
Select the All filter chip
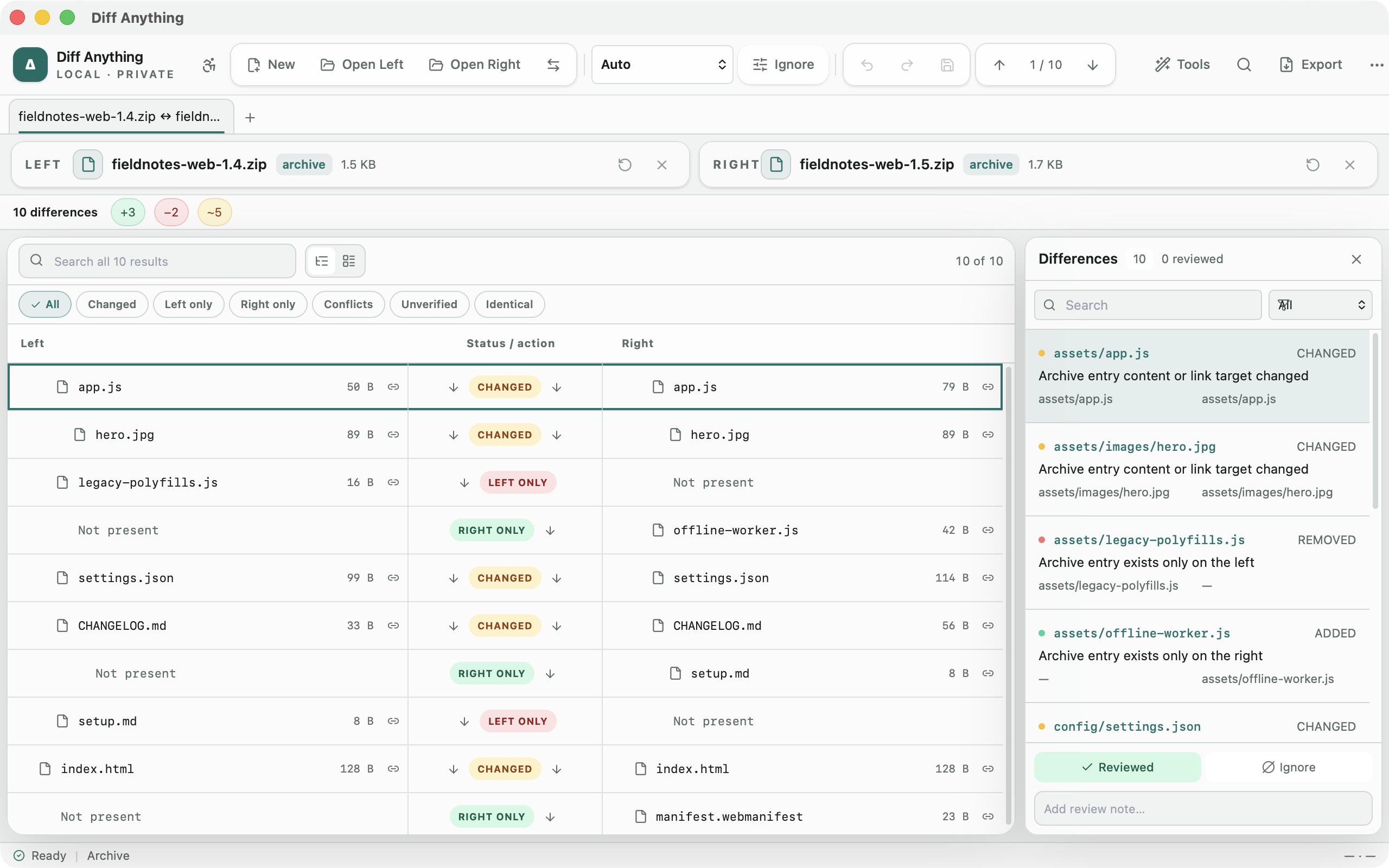45,304
